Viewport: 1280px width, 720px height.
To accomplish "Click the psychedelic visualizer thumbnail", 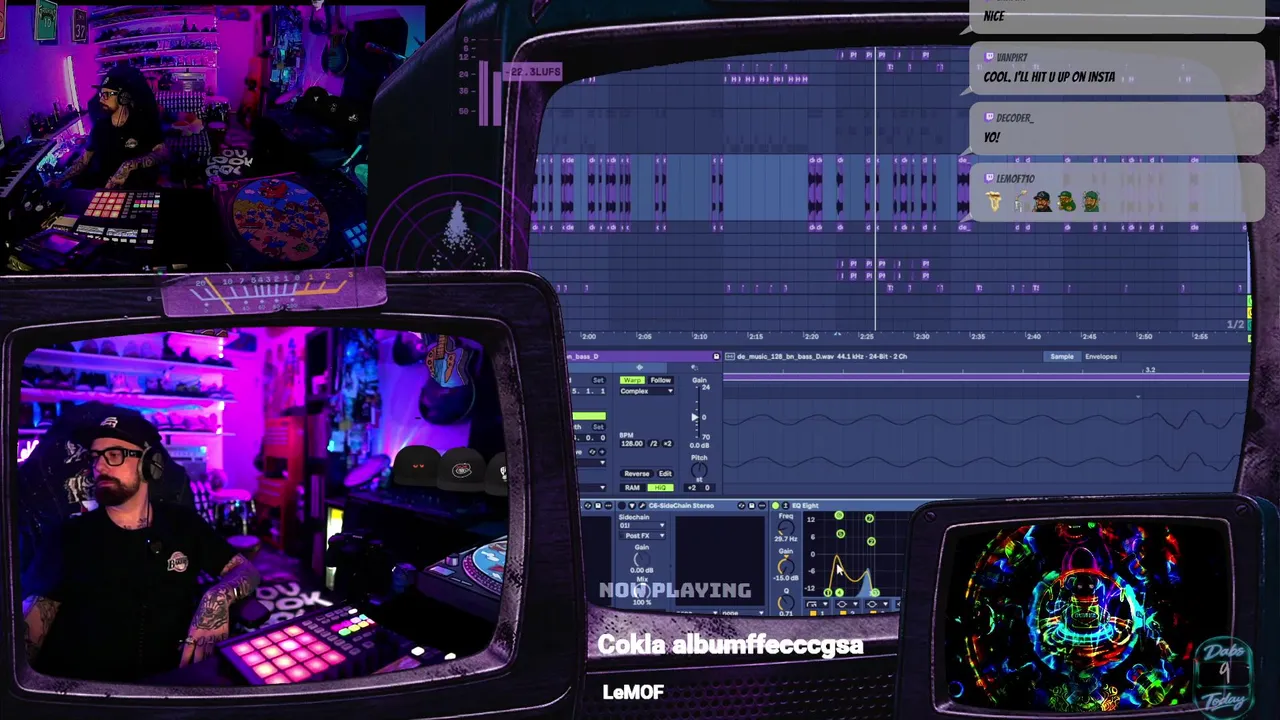I will [x=1085, y=616].
